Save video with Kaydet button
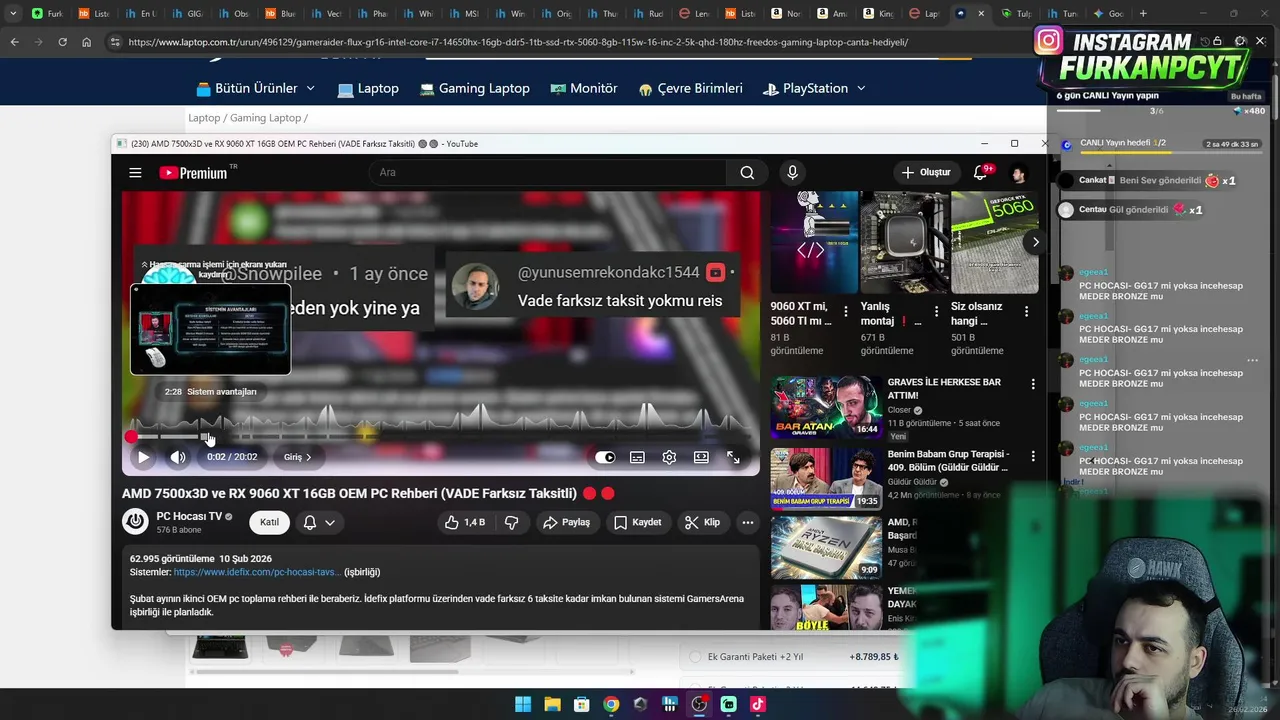 (x=637, y=522)
